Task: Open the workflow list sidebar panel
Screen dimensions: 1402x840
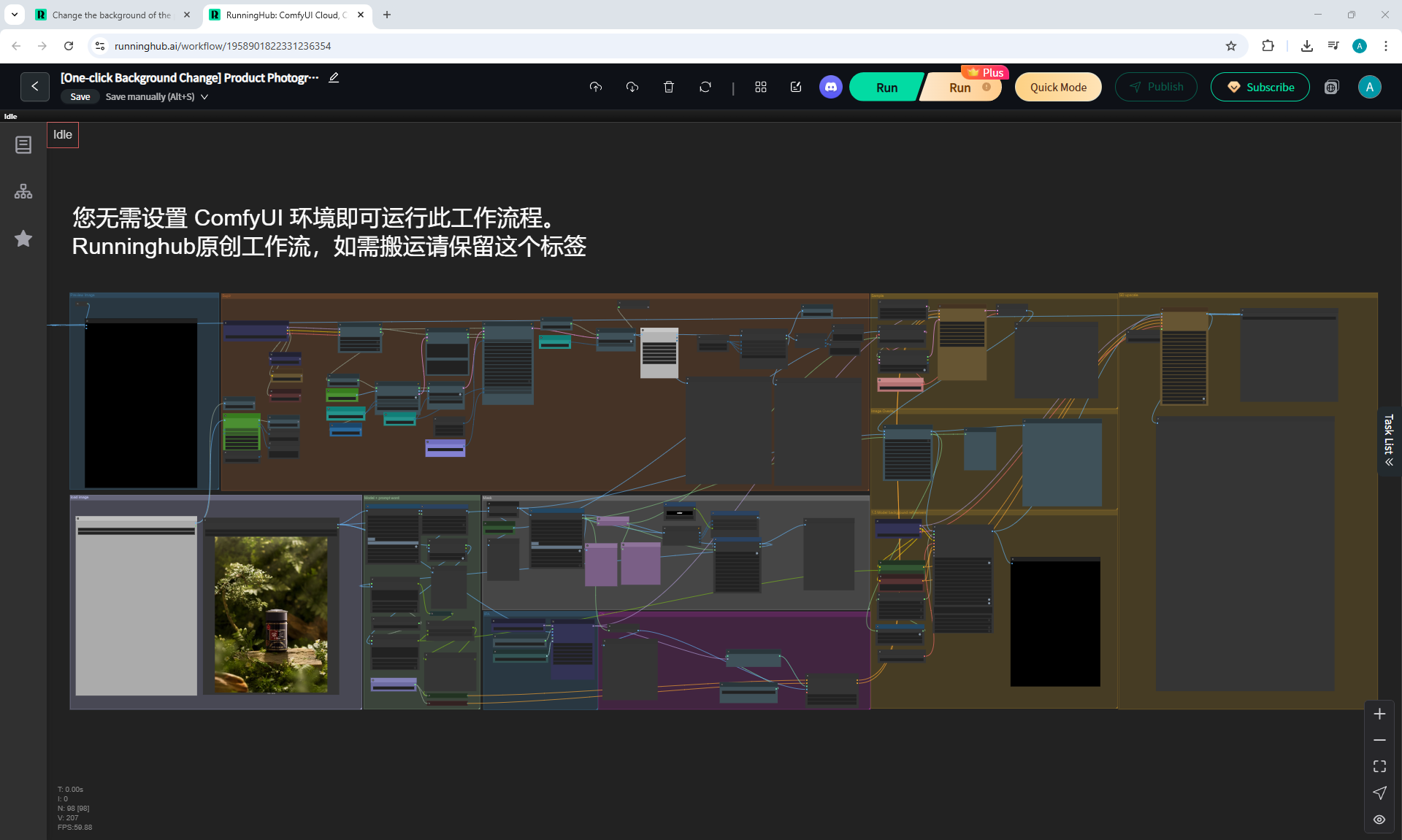Action: click(x=23, y=145)
